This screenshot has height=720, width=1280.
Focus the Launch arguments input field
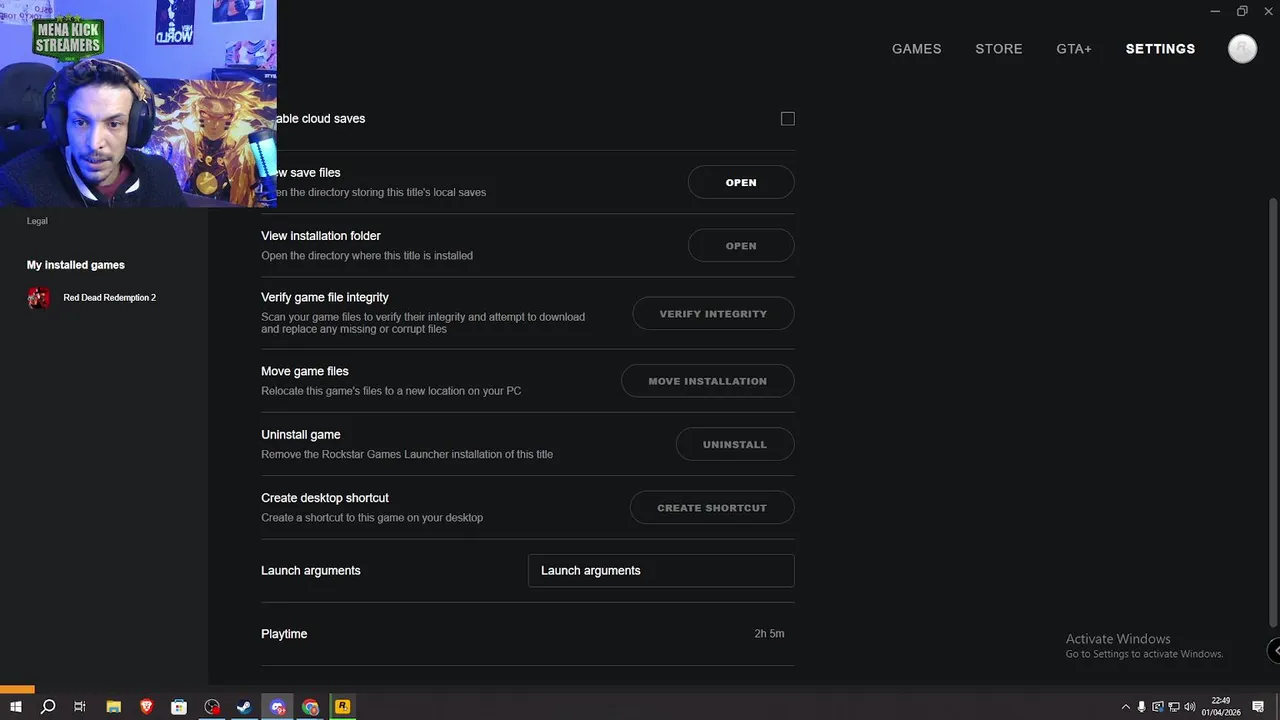661,571
